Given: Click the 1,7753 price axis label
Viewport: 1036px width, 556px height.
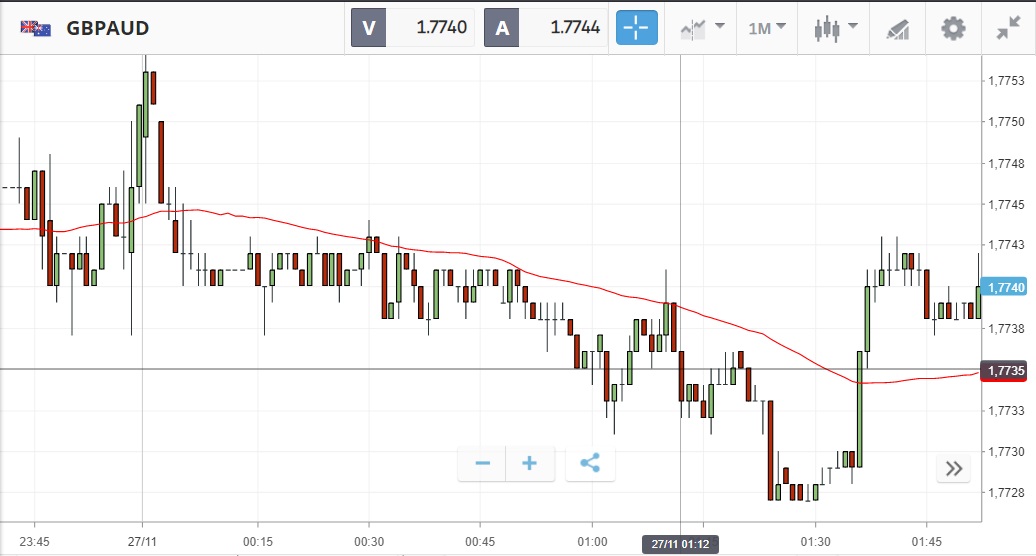Looking at the screenshot, I should click(x=1005, y=80).
